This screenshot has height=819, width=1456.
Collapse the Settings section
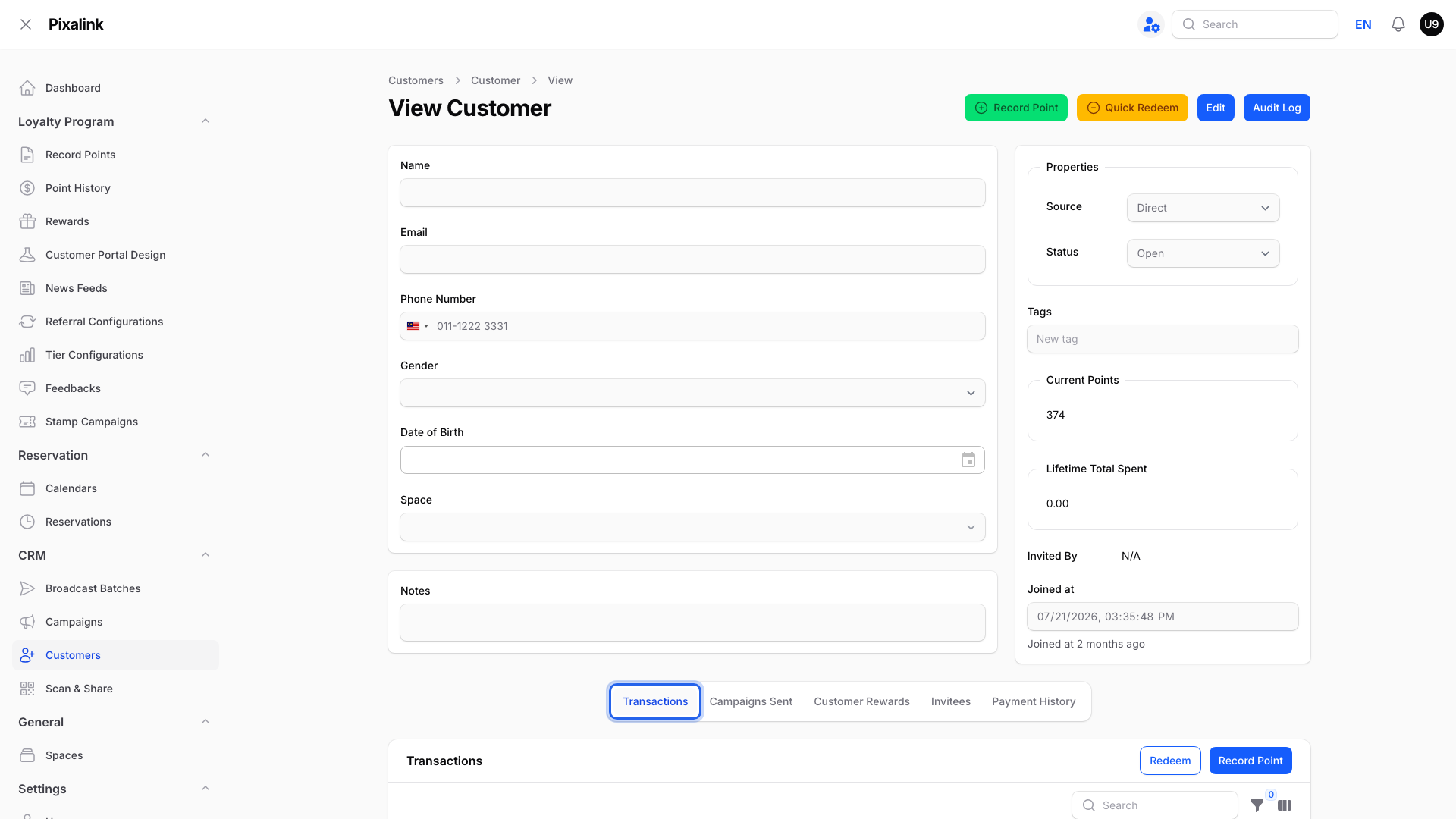pos(206,789)
